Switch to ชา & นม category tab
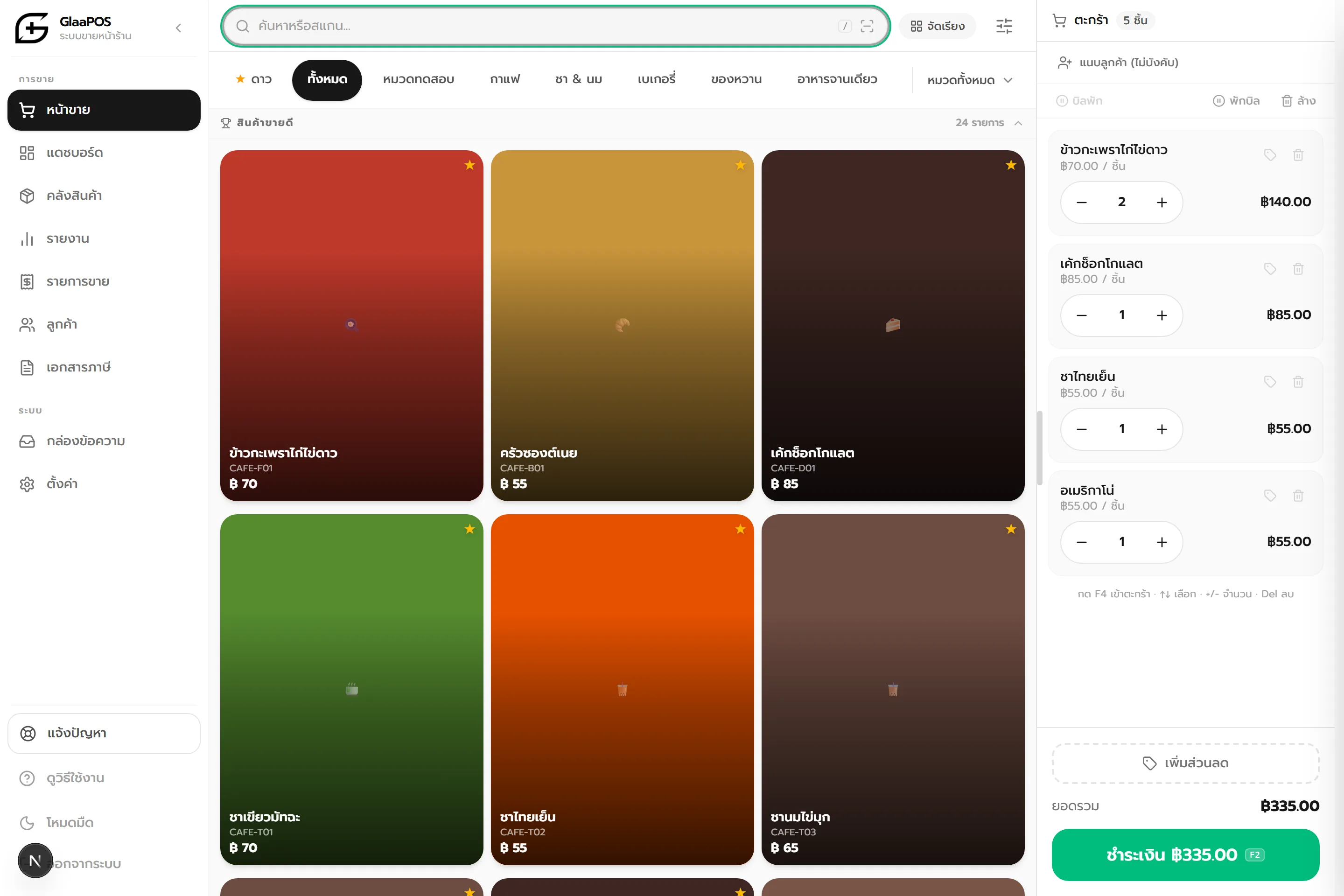The width and height of the screenshot is (1344, 896). [578, 79]
